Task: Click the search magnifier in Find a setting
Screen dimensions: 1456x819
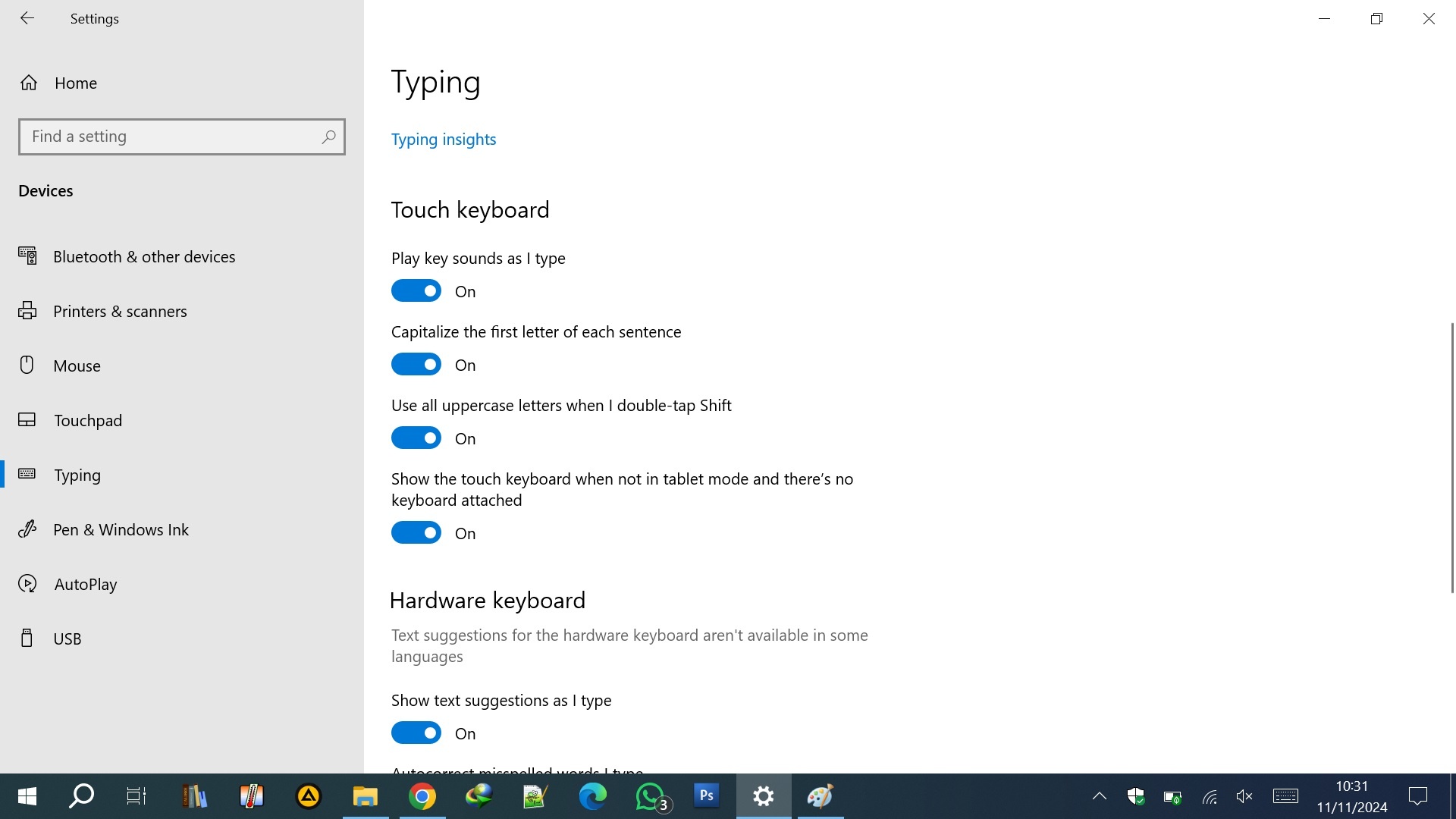Action: (328, 136)
